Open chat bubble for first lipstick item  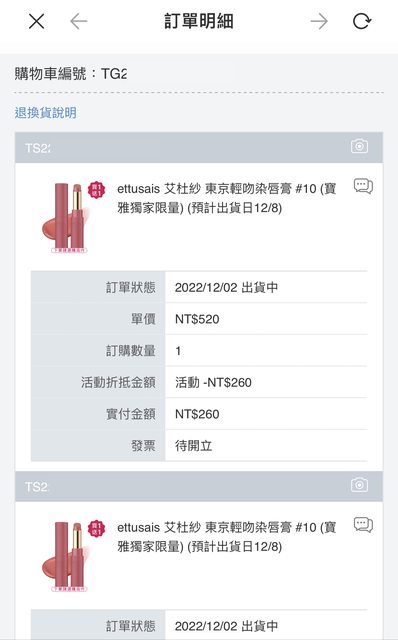(x=363, y=186)
